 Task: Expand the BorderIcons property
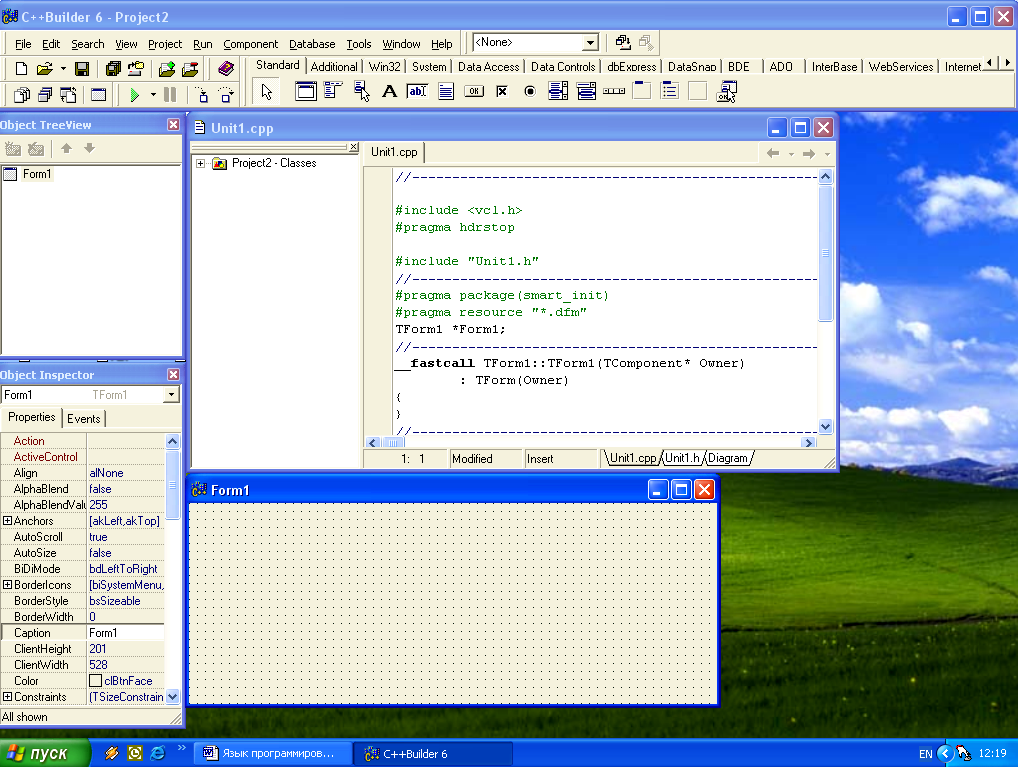pyautogui.click(x=7, y=585)
